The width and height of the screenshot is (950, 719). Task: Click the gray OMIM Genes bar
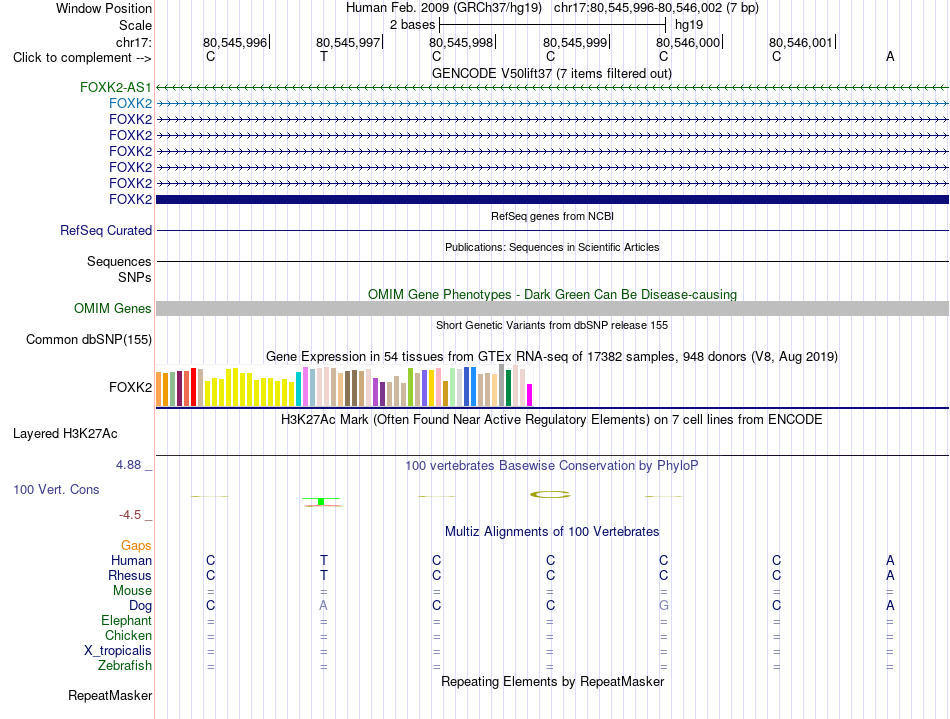pyautogui.click(x=552, y=308)
